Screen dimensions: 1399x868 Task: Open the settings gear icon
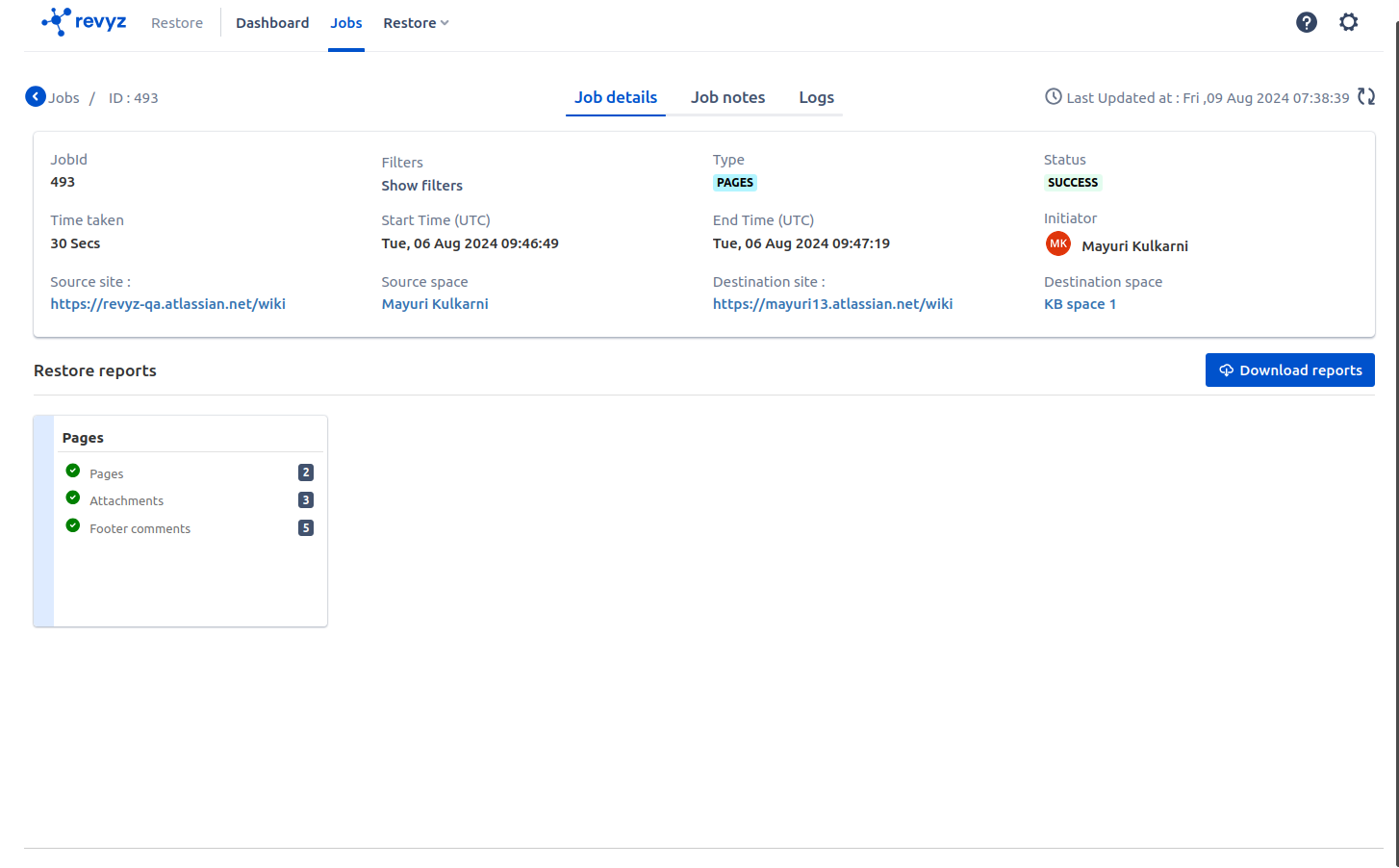[x=1348, y=22]
